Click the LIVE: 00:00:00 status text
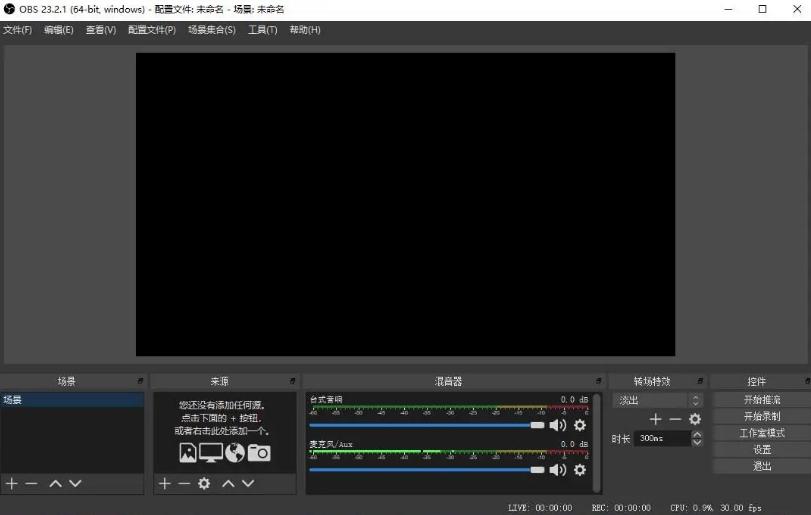The width and height of the screenshot is (811, 515). (x=540, y=508)
